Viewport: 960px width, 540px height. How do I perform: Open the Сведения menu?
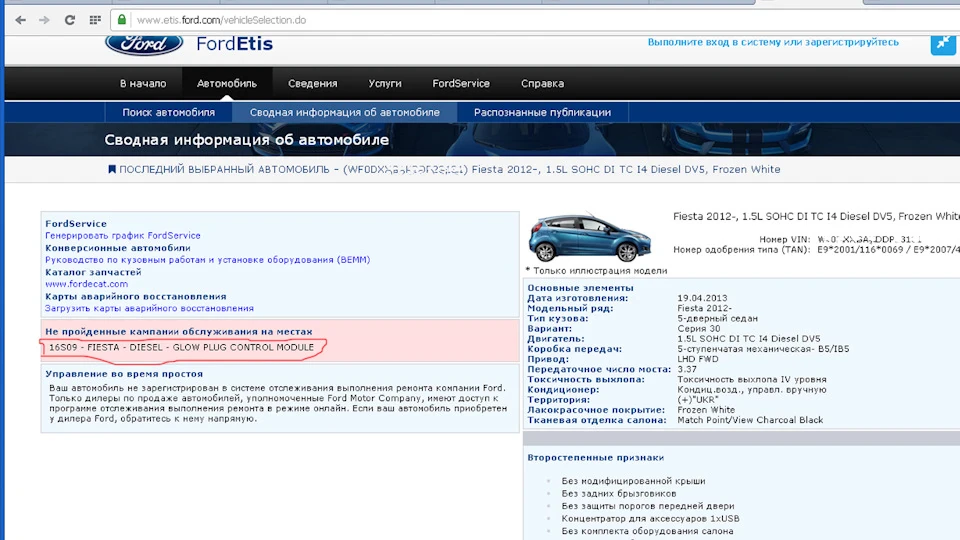click(312, 83)
